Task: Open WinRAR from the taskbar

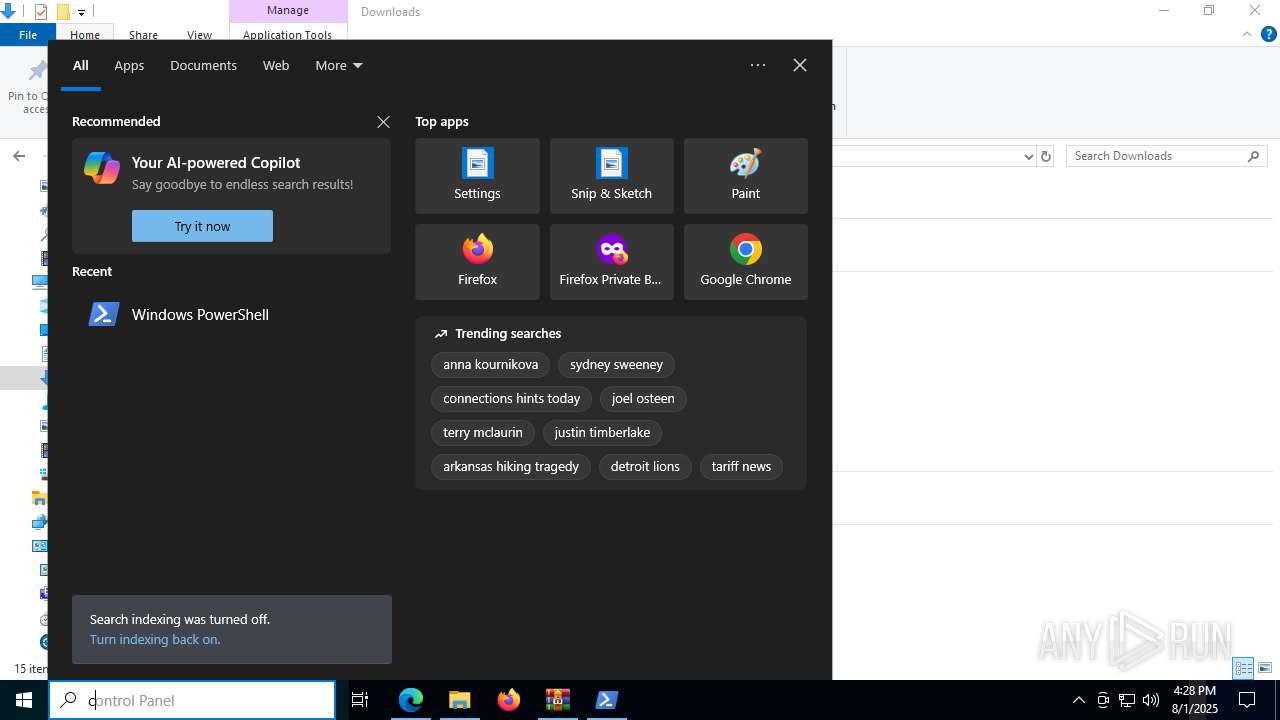Action: tap(558, 700)
